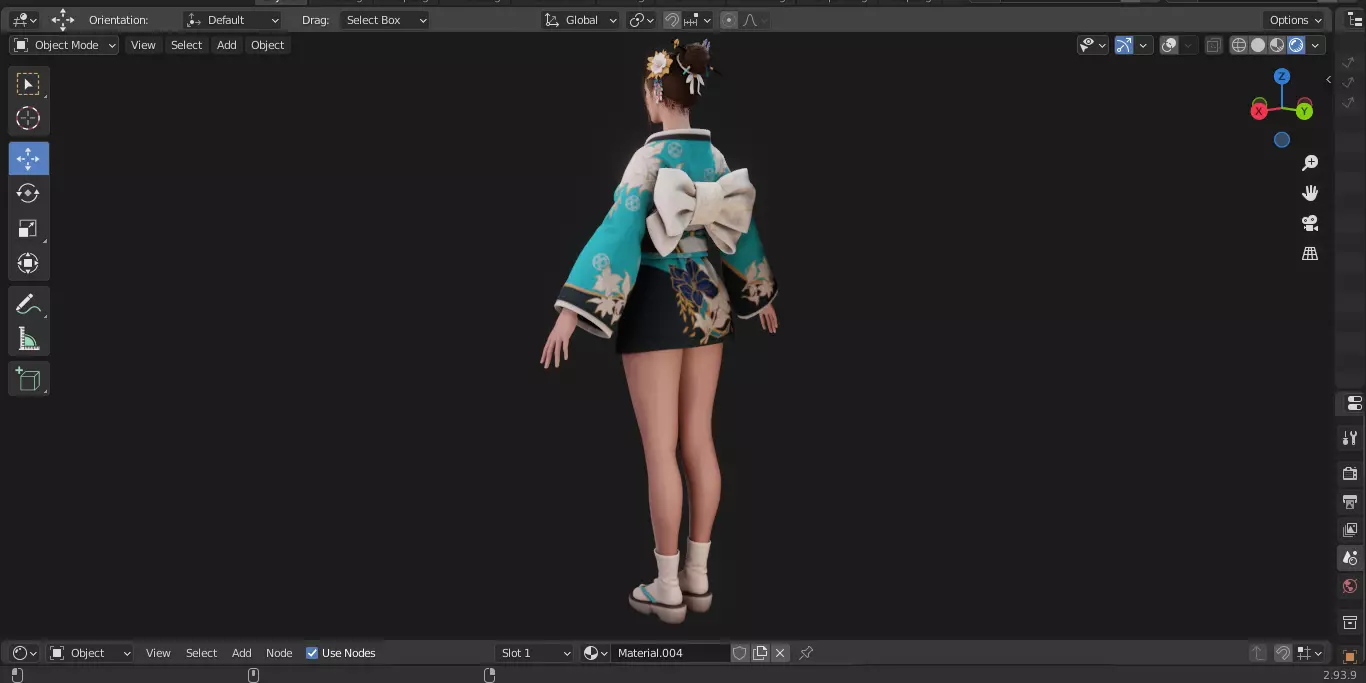Switch to material preview shading
1366x683 pixels.
[x=1277, y=45]
